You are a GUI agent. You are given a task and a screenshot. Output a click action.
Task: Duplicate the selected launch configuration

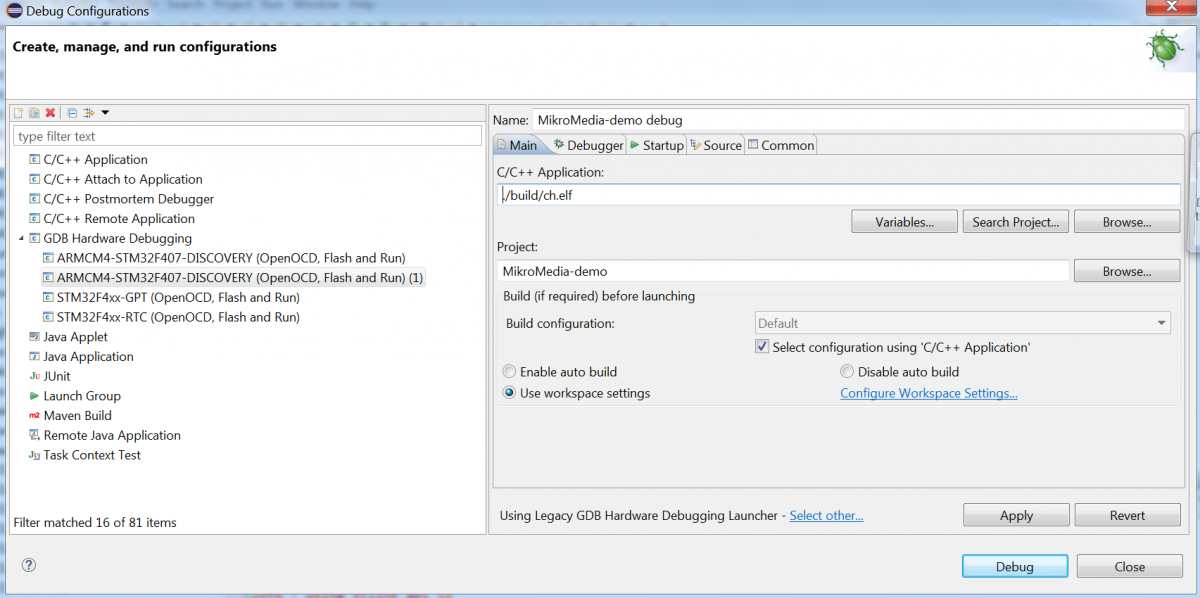[33, 112]
